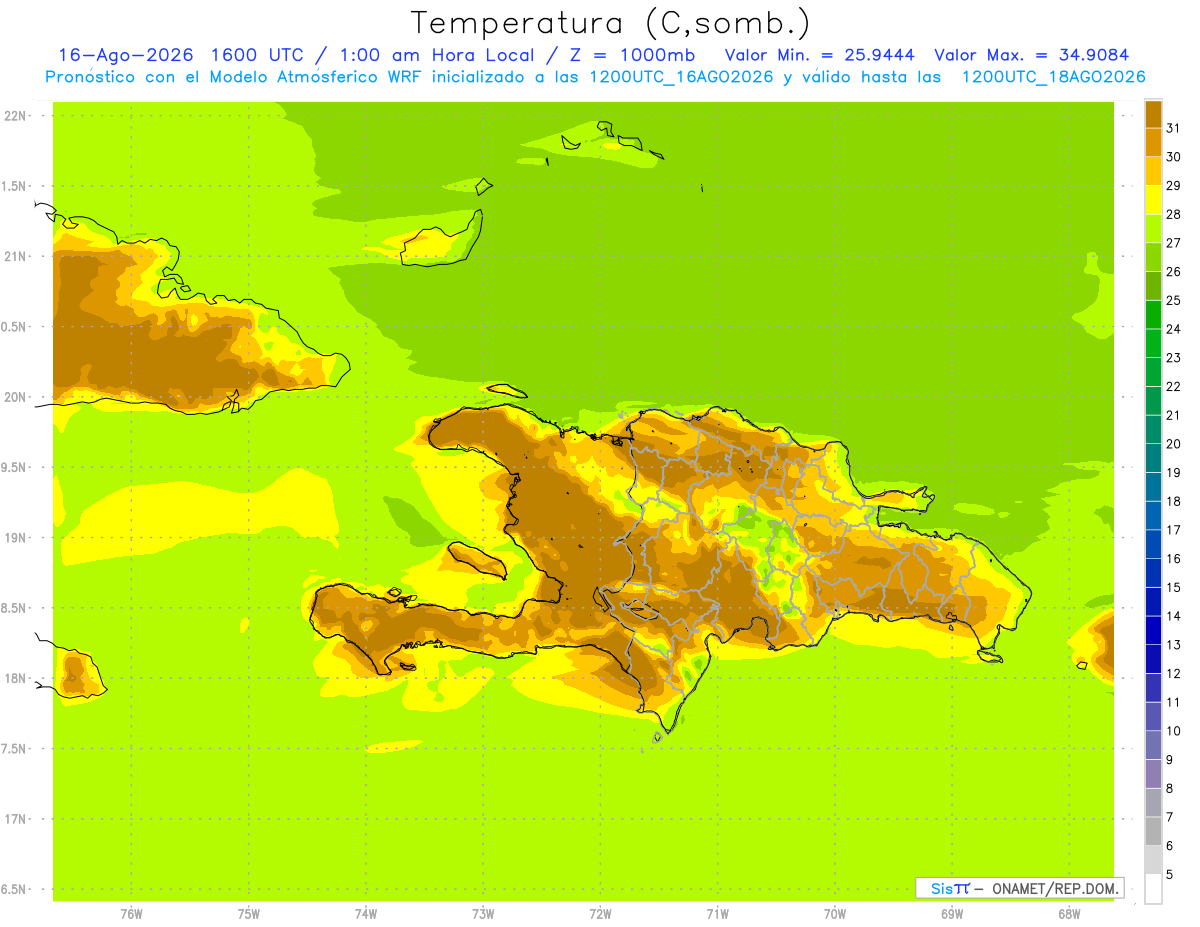
Task: Click the legend swatch between 20 and 21
Action: click(1153, 429)
